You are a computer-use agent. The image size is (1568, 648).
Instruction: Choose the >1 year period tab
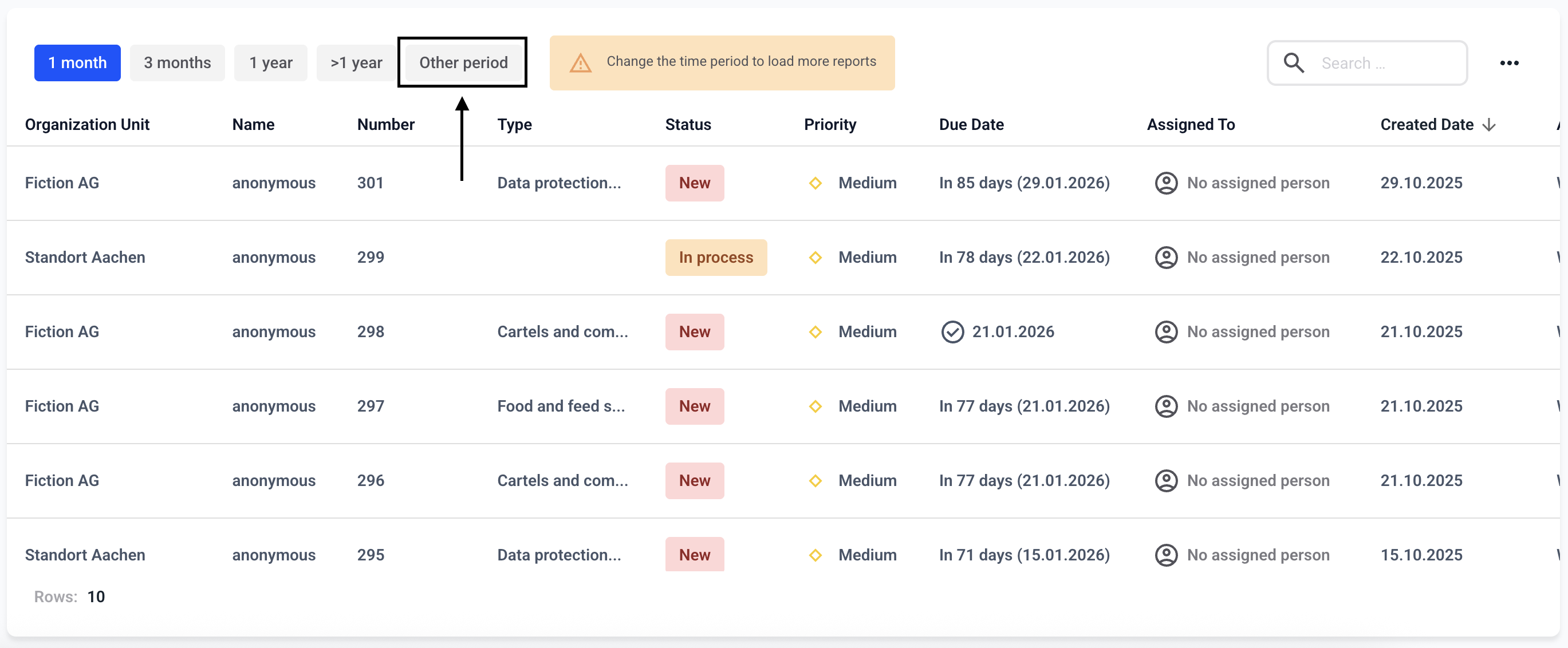point(356,62)
